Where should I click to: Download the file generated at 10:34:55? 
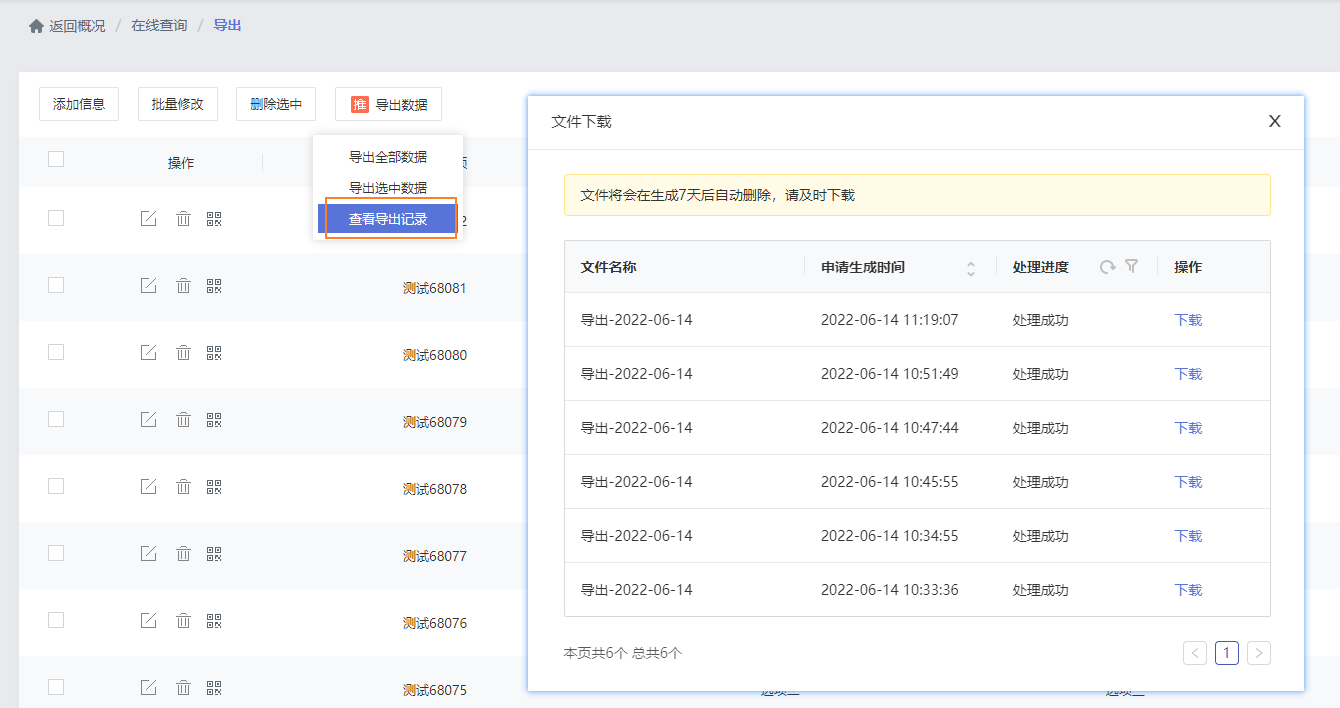[x=1188, y=536]
